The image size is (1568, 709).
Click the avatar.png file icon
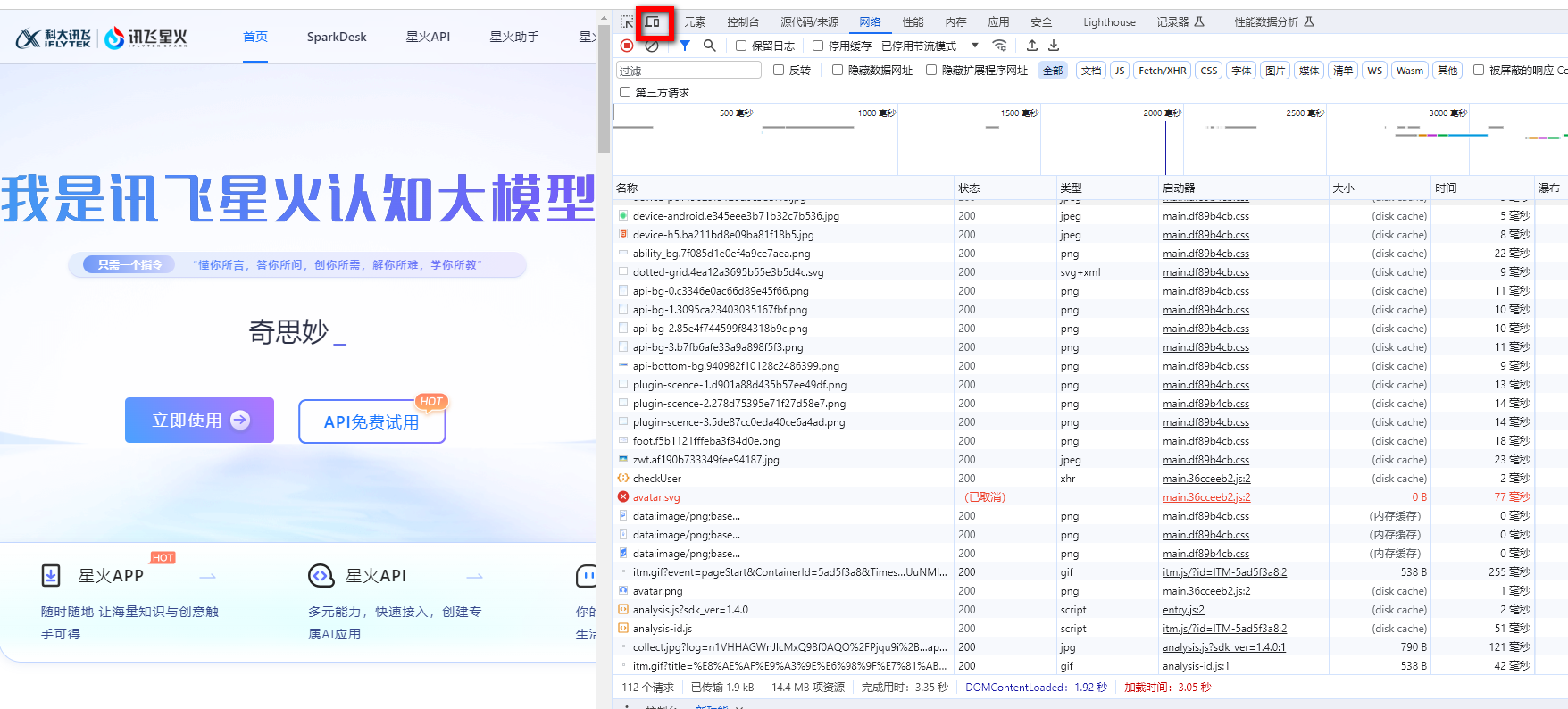623,590
